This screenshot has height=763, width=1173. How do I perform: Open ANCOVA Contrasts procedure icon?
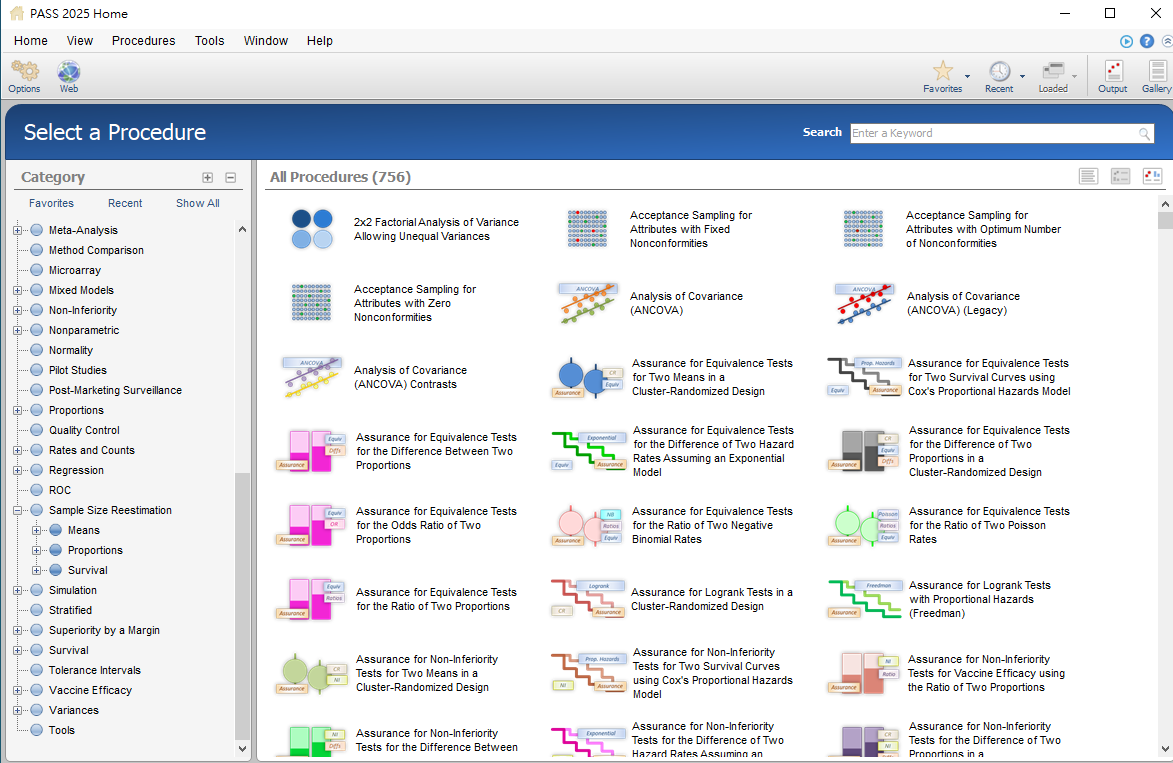pyautogui.click(x=312, y=377)
